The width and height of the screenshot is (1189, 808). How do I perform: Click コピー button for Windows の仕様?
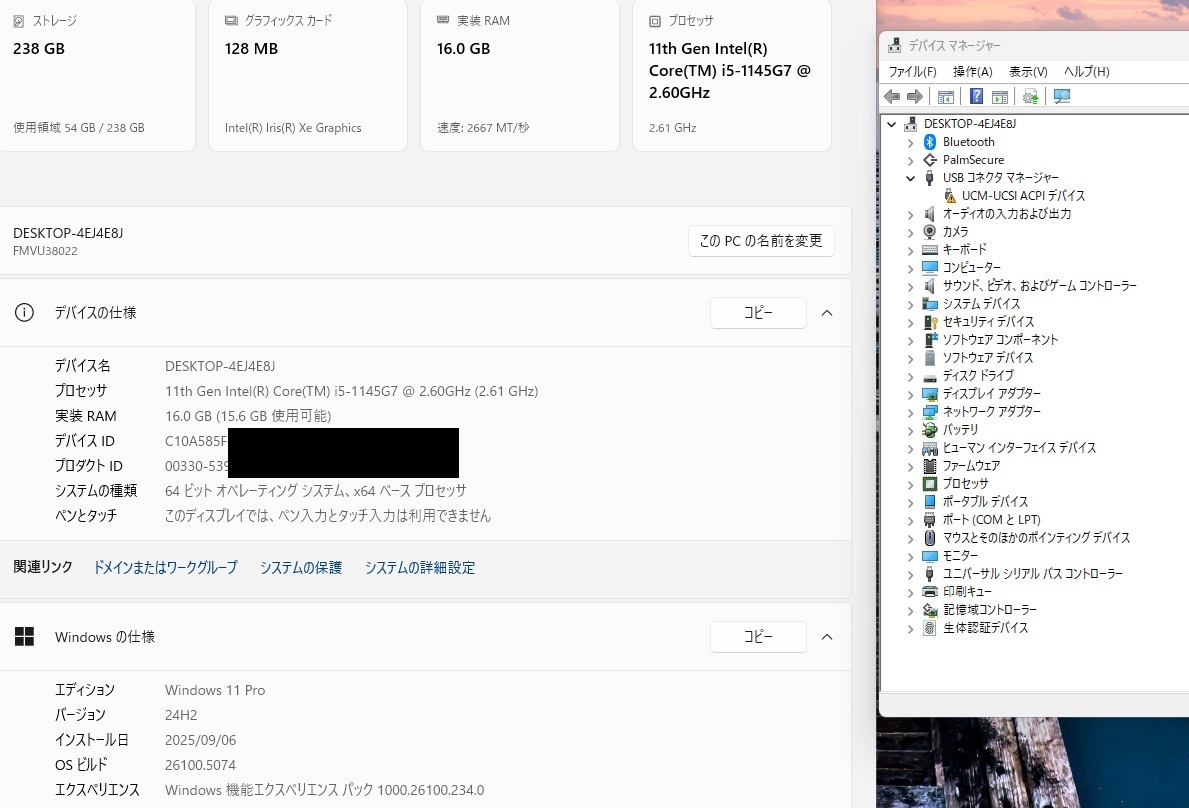pyautogui.click(x=758, y=637)
